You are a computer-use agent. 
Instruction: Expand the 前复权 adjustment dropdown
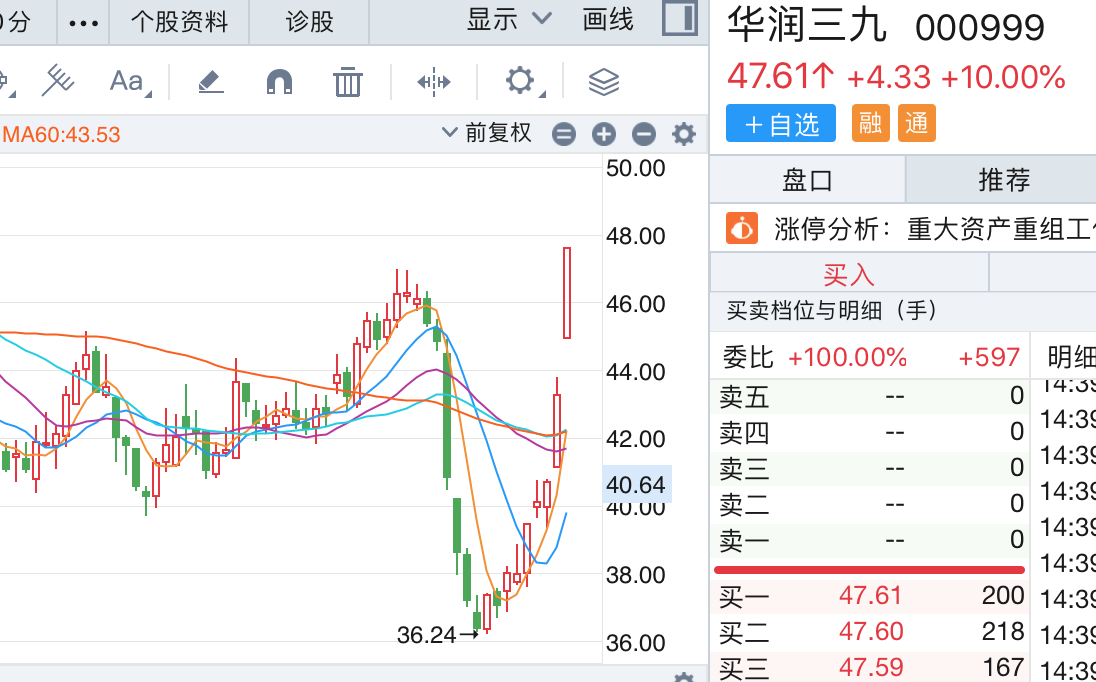487,133
